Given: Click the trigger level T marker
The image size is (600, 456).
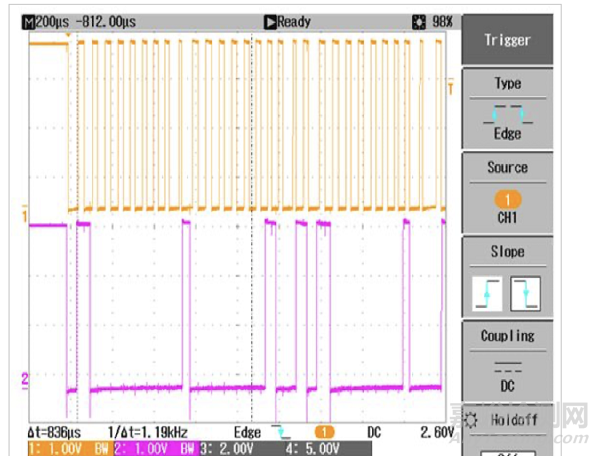Looking at the screenshot, I should coord(451,88).
